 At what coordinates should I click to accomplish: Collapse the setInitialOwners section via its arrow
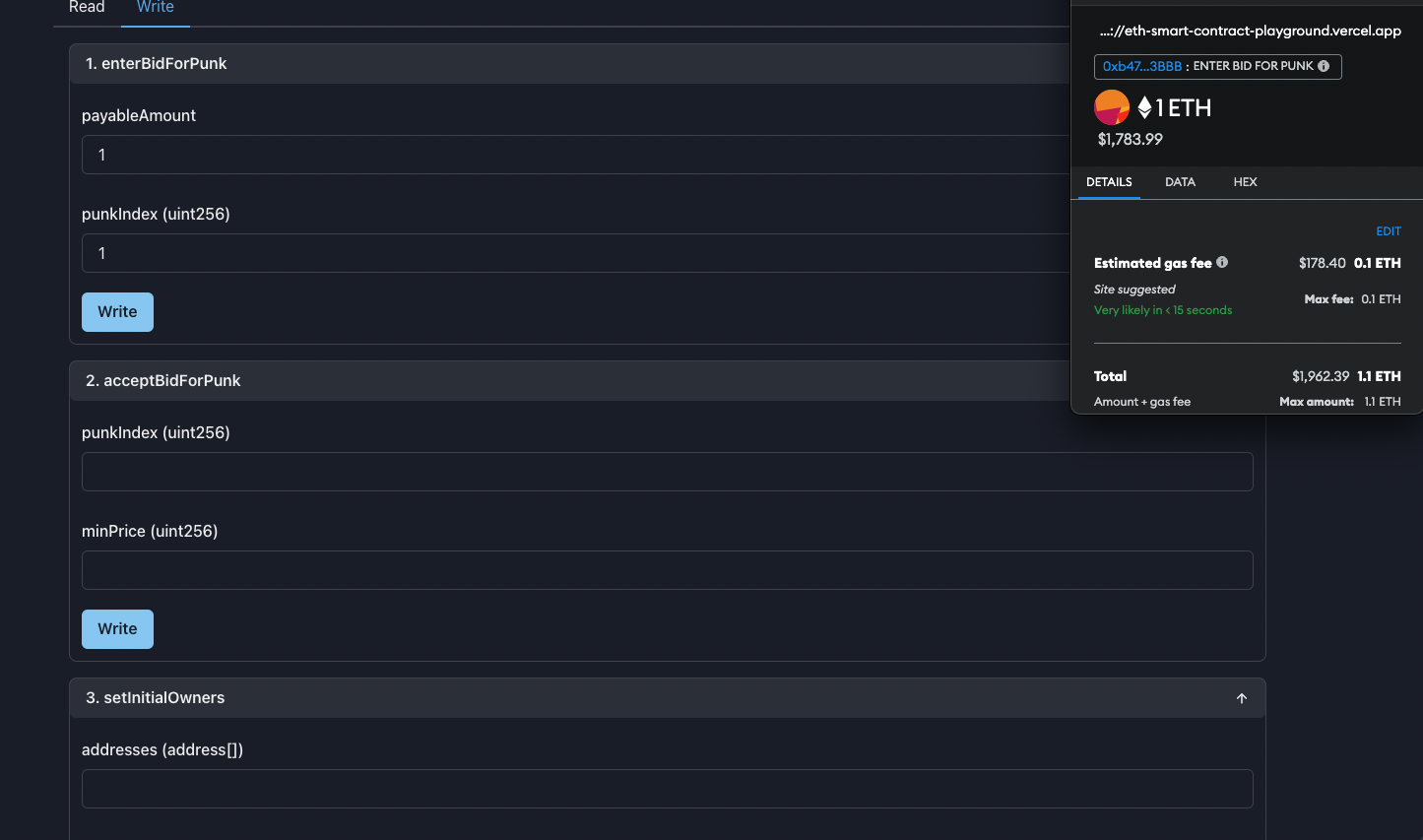1241,697
